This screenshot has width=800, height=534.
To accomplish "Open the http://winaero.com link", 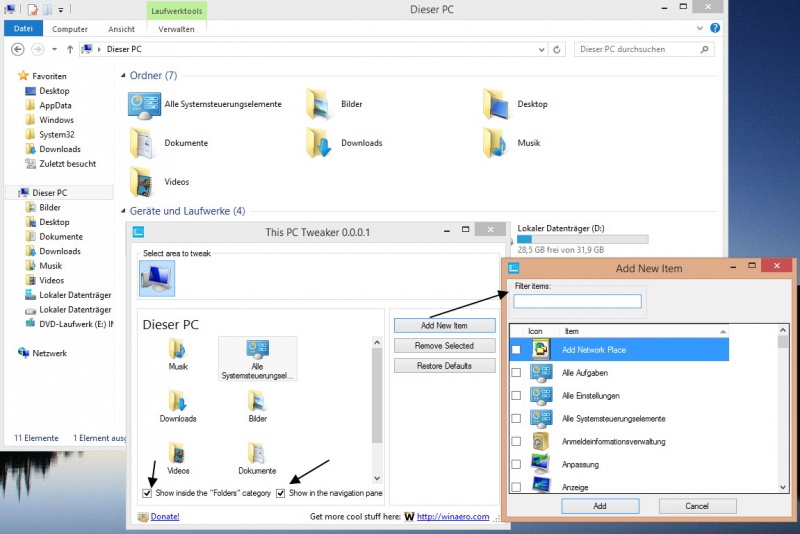I will point(453,517).
